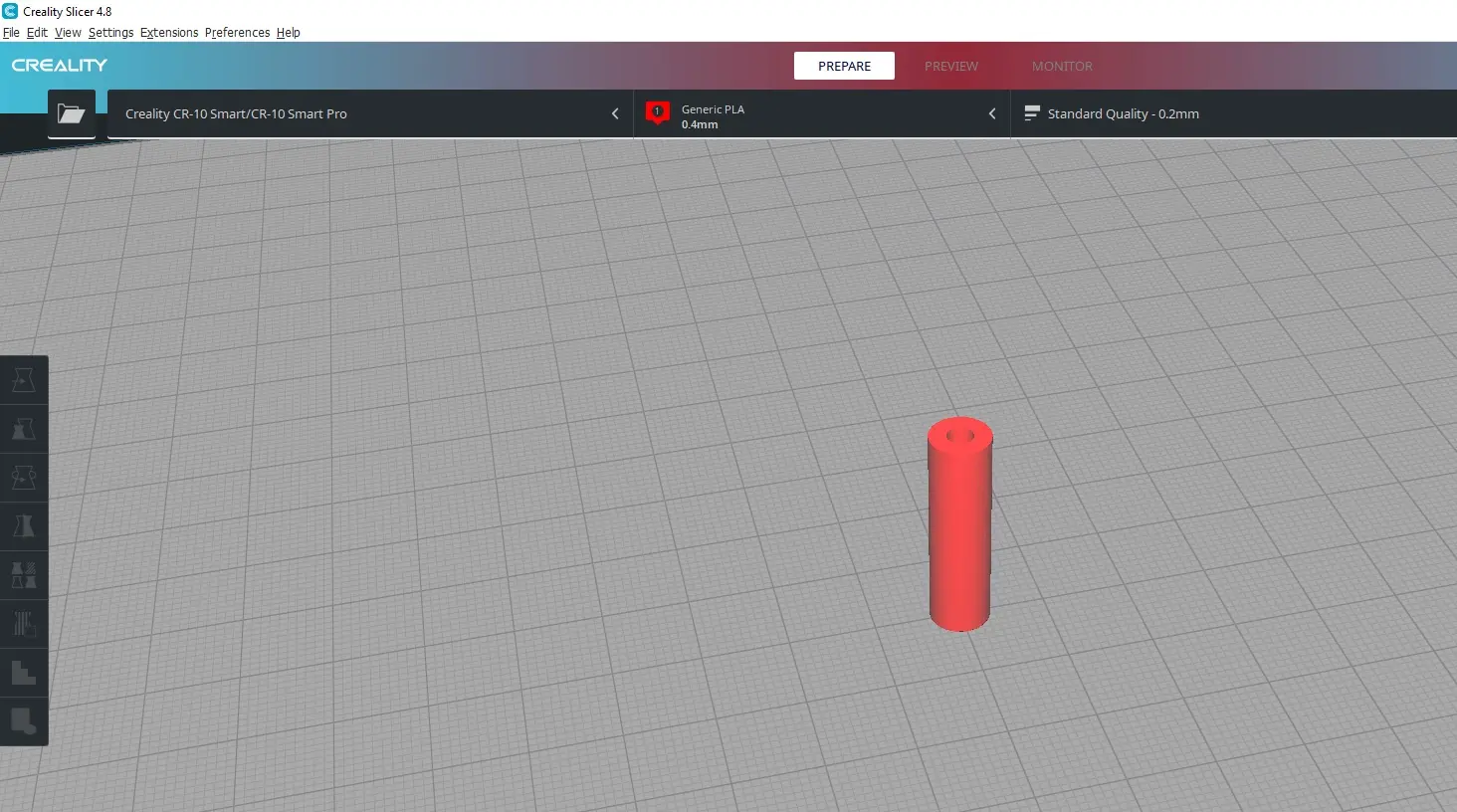This screenshot has height=812, width=1457.
Task: Open the View menu
Action: click(68, 32)
